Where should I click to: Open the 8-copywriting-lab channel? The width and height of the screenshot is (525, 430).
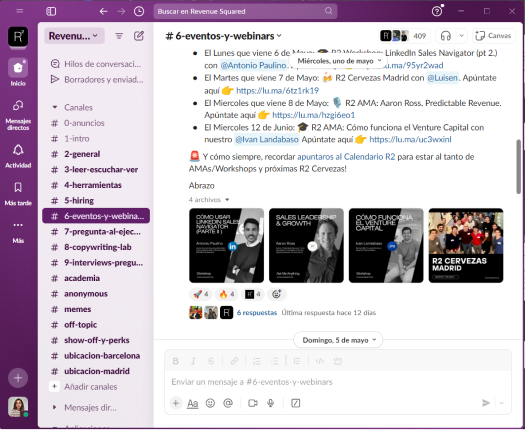(x=96, y=247)
